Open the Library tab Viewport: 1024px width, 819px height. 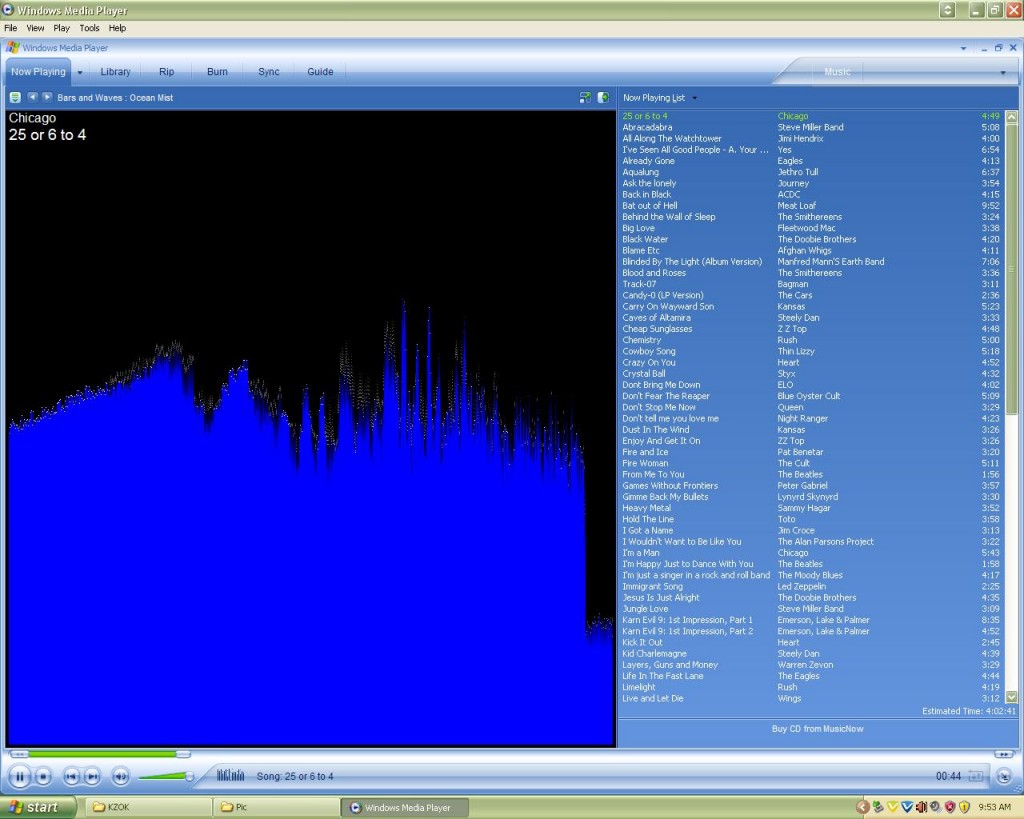[116, 72]
